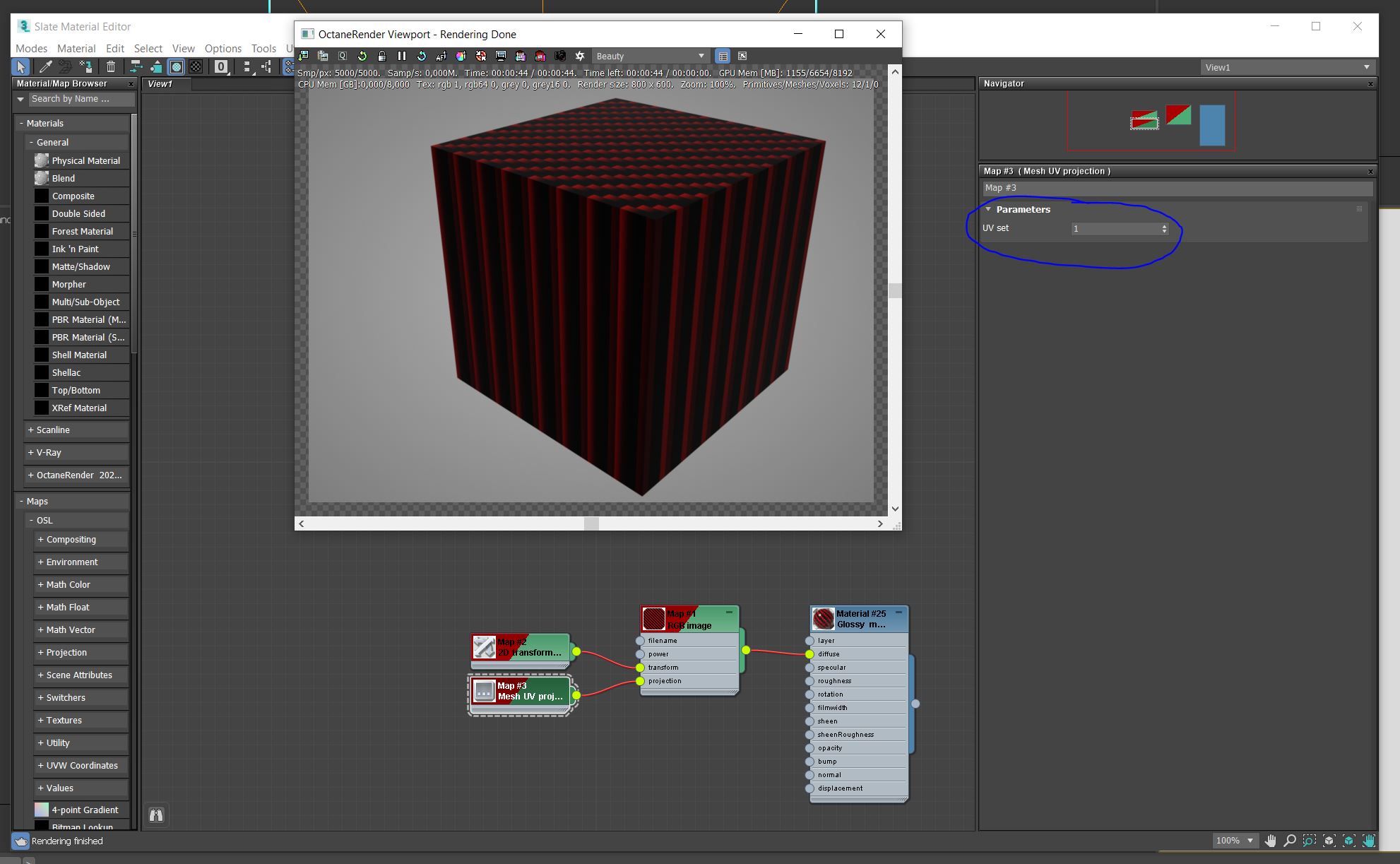
Task: Click the auto focus AF icon
Action: (441, 56)
